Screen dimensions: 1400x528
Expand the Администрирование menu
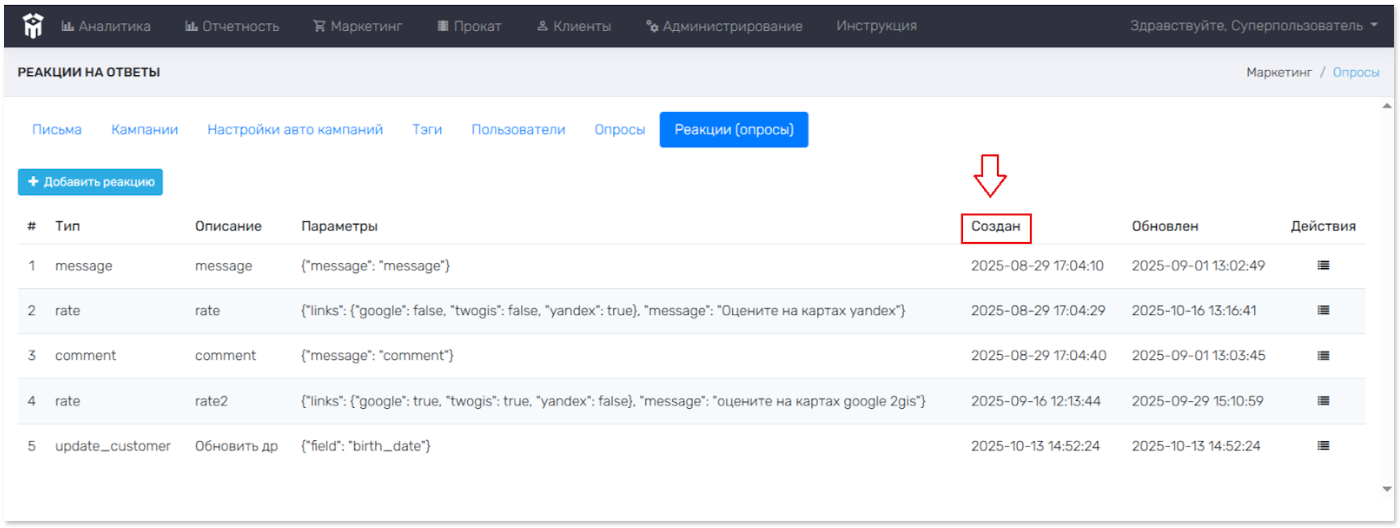click(x=724, y=27)
